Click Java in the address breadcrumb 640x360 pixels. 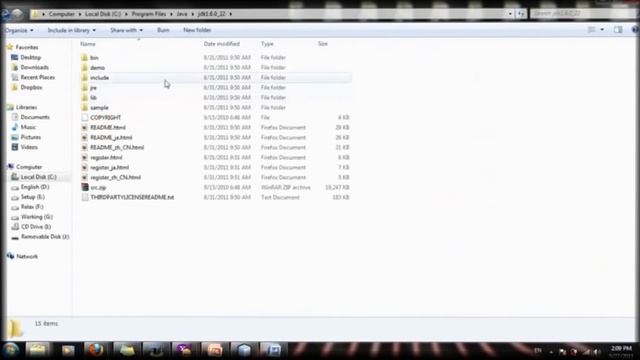[x=182, y=14]
